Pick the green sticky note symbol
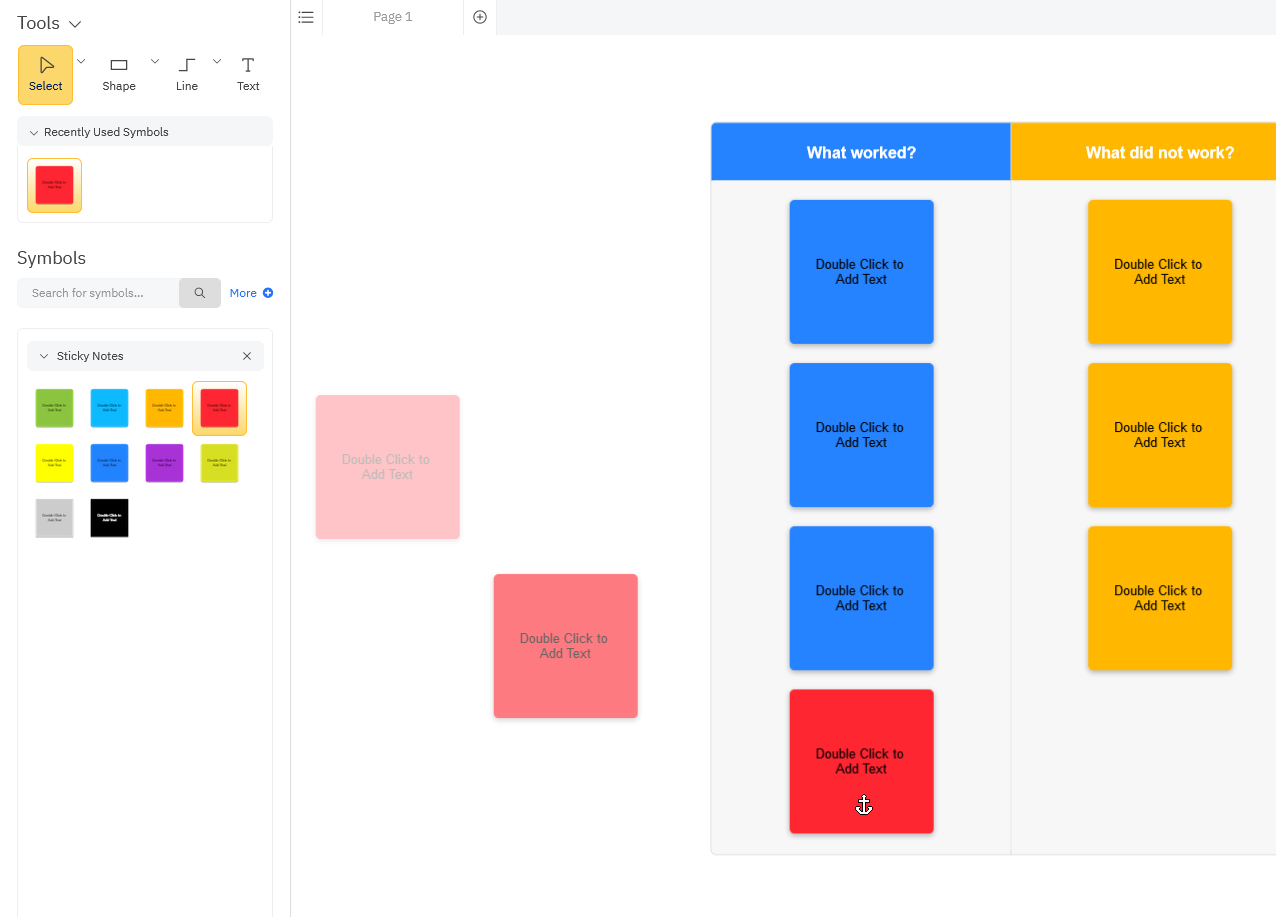 click(x=54, y=408)
